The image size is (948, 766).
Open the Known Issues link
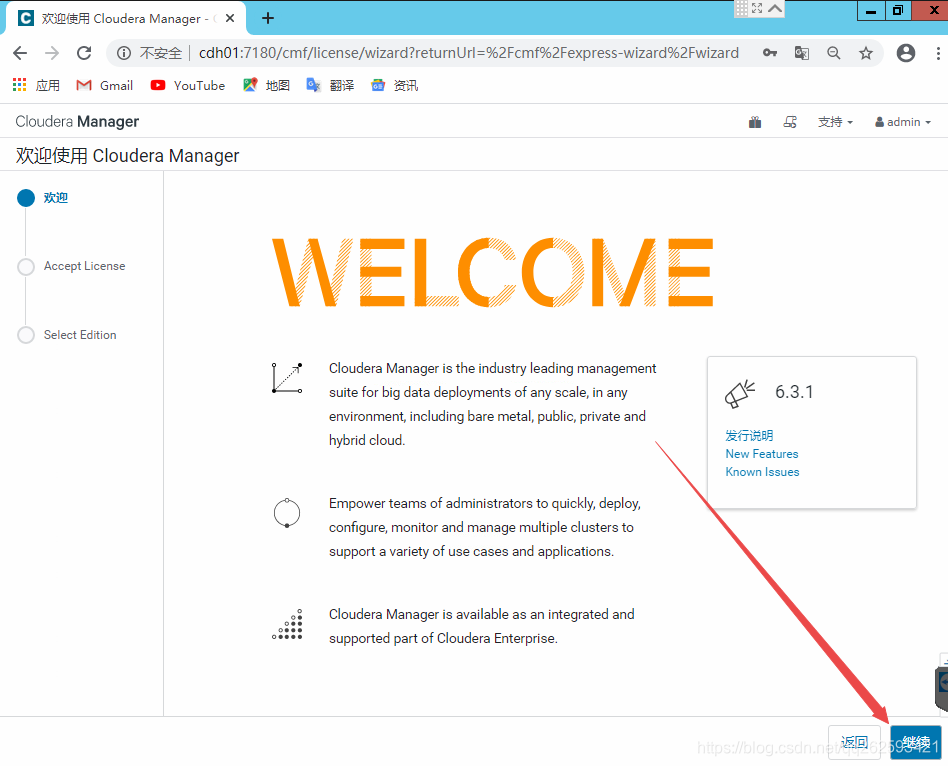[x=762, y=472]
